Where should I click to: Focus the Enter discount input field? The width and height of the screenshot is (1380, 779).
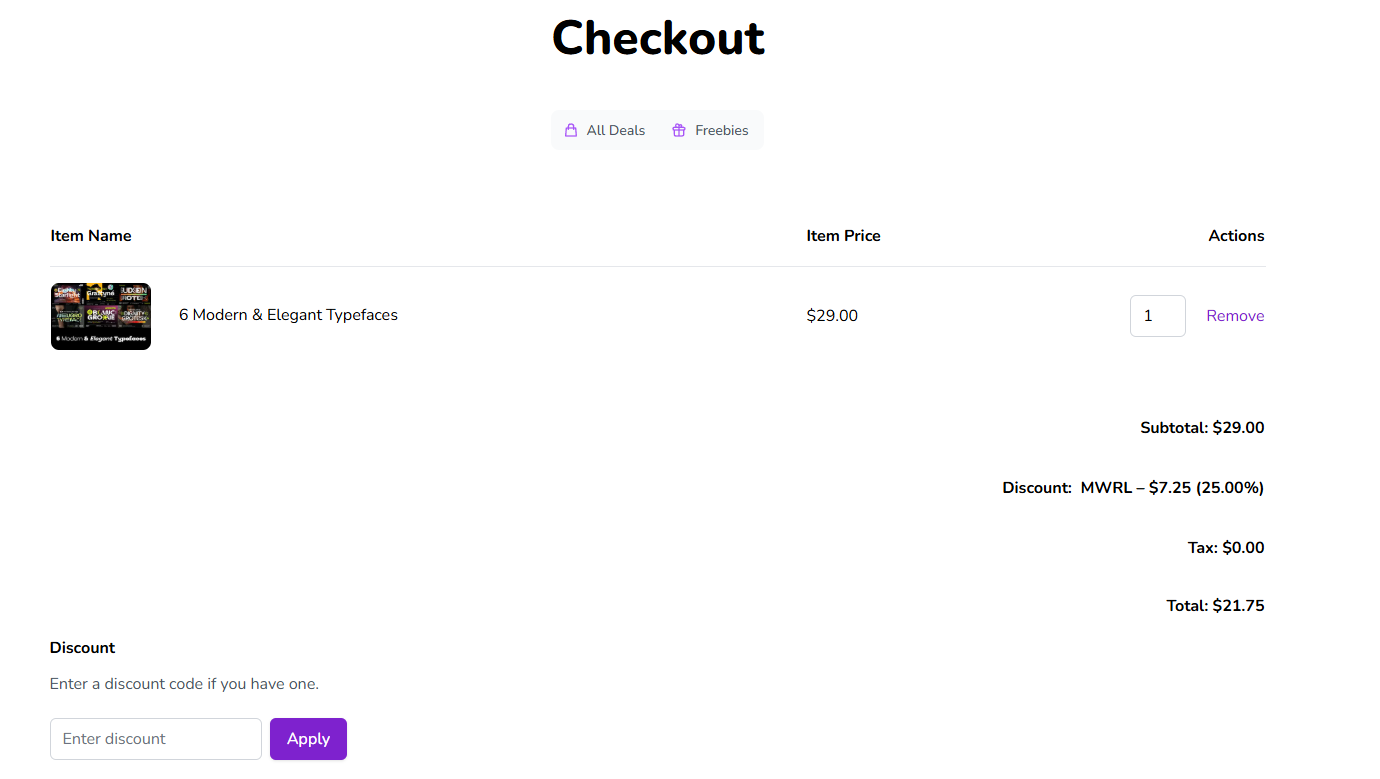point(156,739)
